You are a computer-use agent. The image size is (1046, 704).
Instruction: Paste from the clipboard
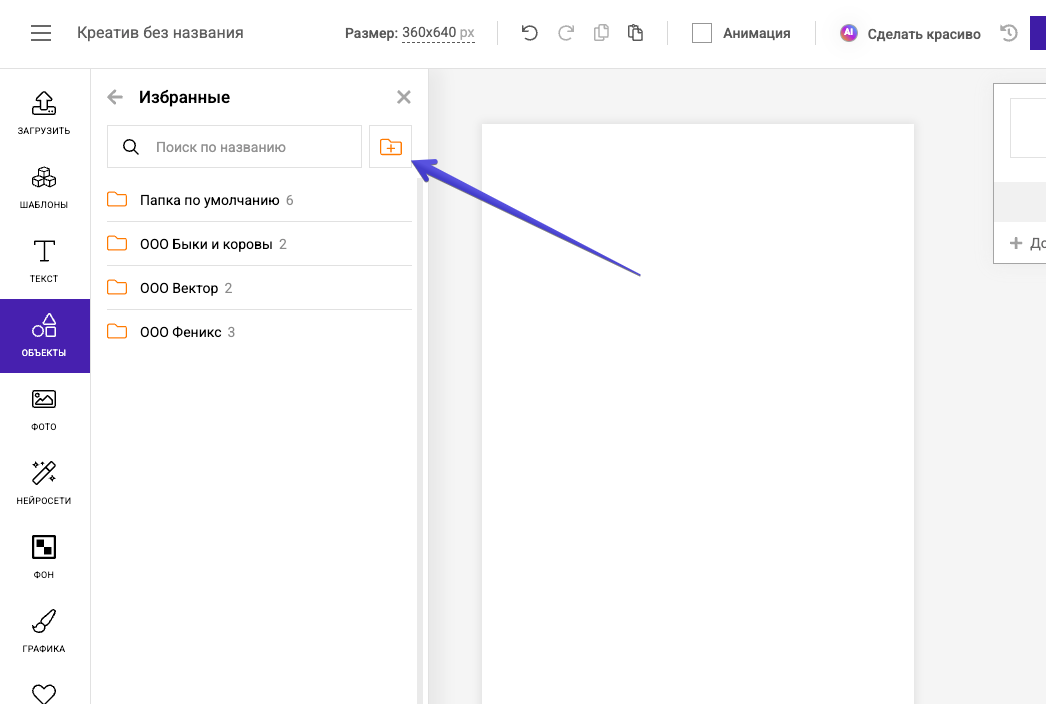(x=635, y=33)
